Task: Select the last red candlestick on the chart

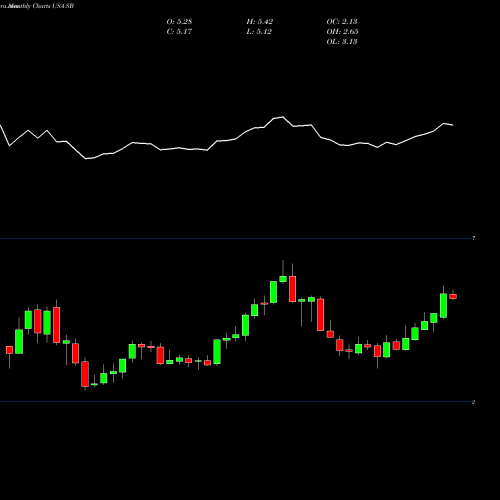Action: 453,296
